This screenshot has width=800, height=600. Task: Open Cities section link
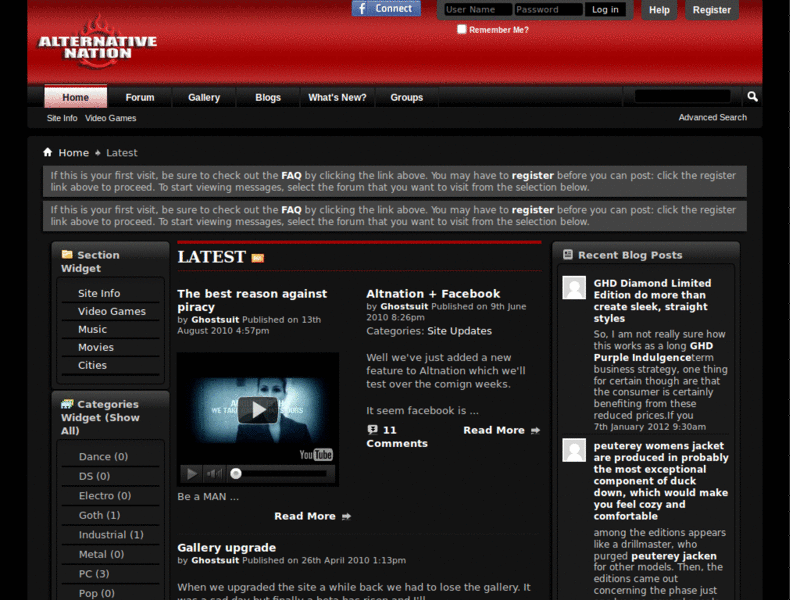click(92, 365)
